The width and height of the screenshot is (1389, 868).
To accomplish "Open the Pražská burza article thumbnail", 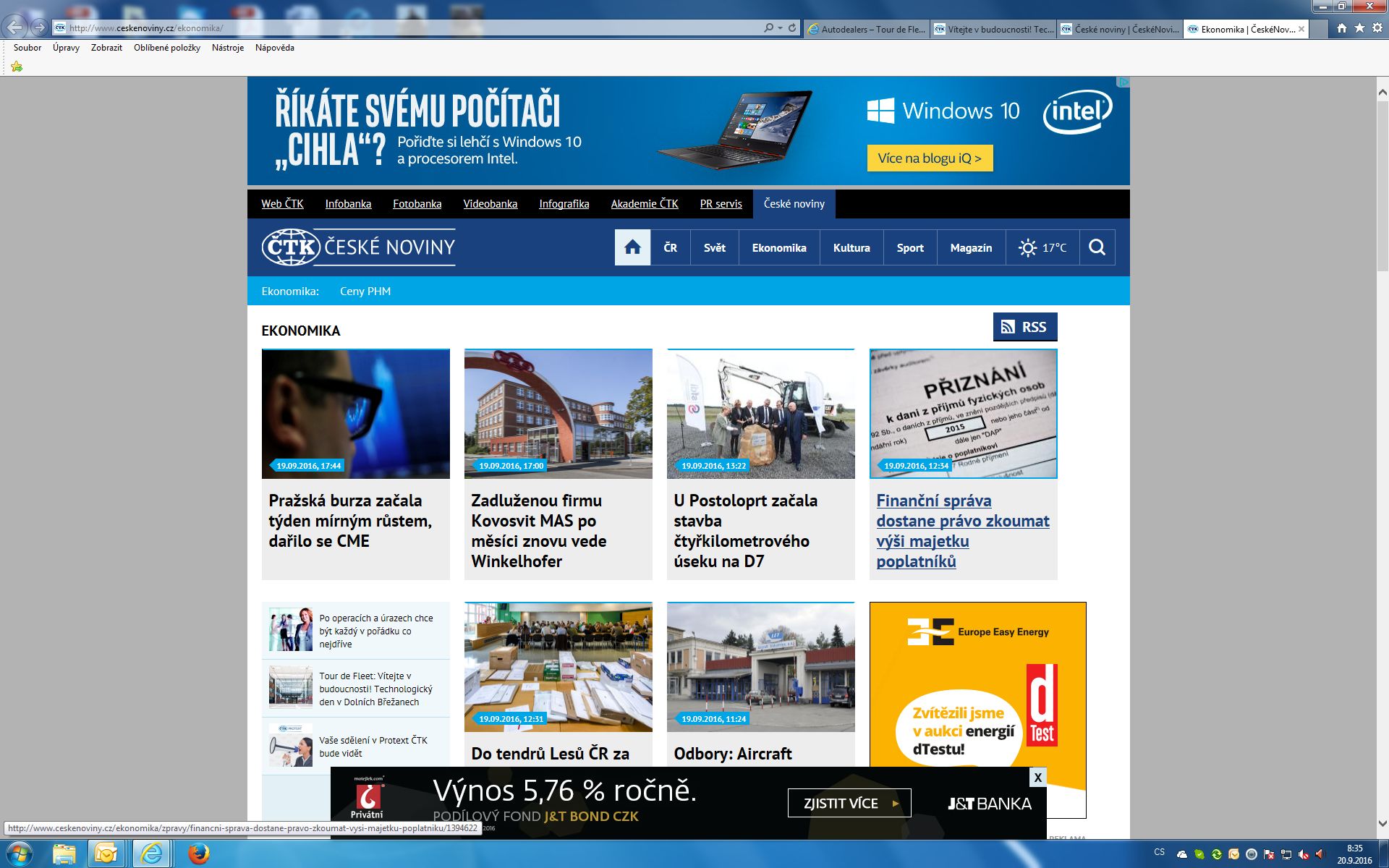I will tap(355, 414).
